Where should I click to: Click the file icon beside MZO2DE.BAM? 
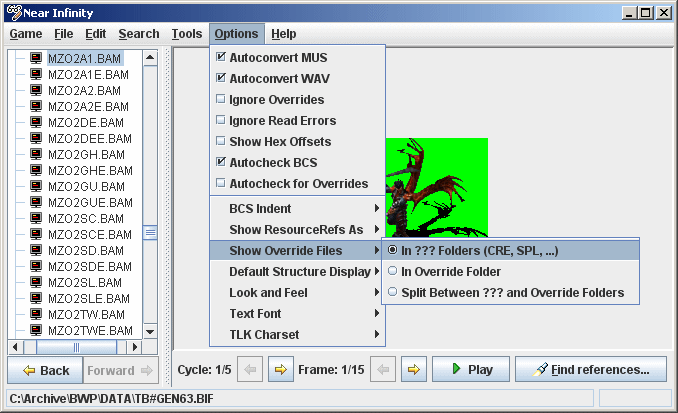click(36, 122)
